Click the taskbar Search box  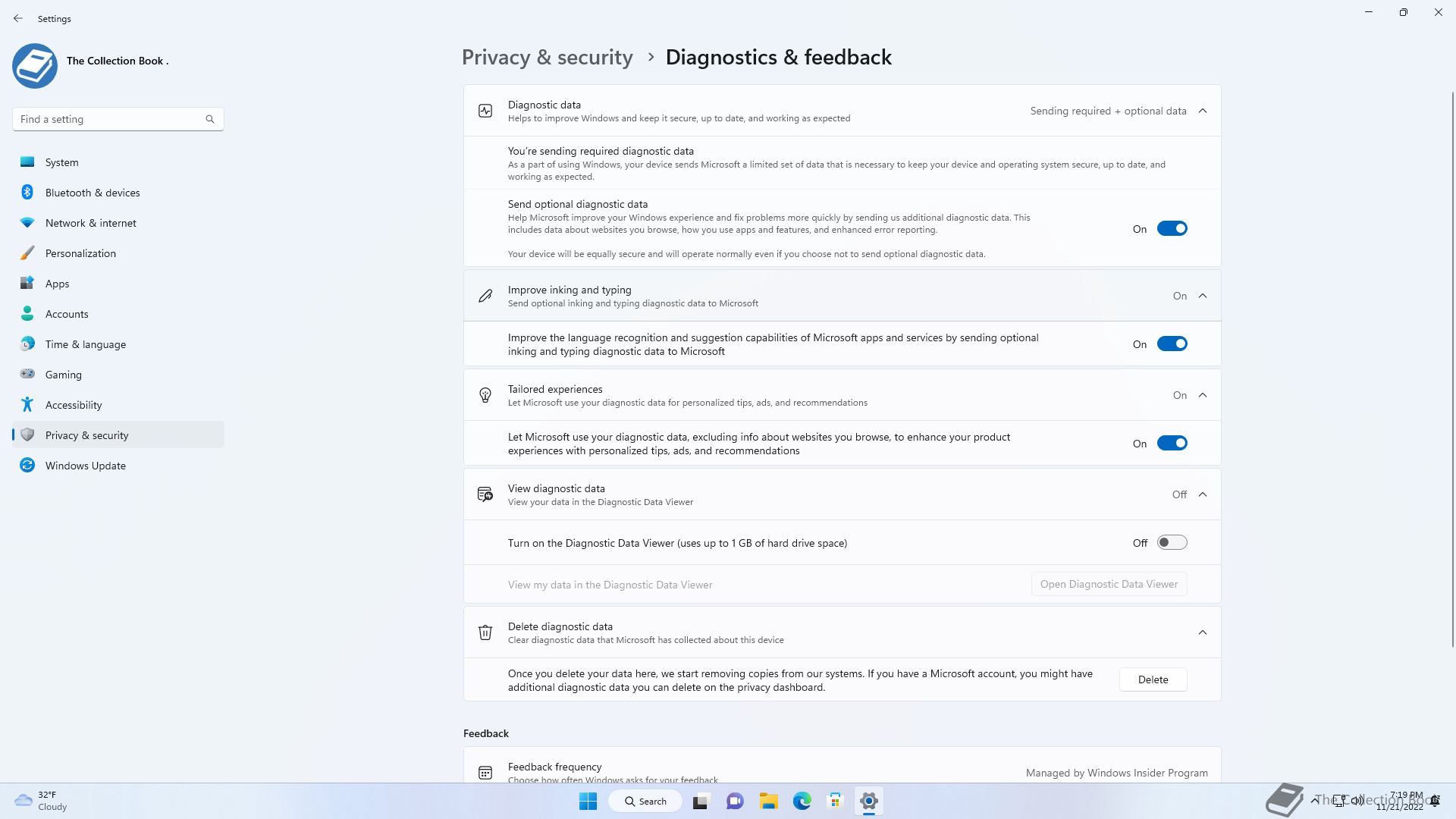[645, 801]
